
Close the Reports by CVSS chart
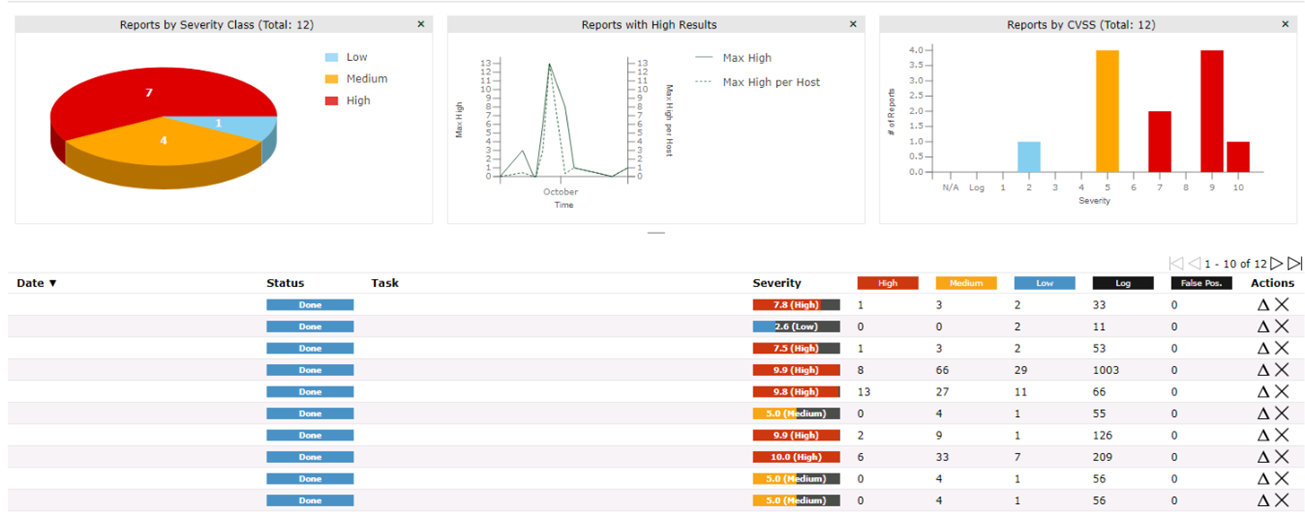pos(1285,24)
